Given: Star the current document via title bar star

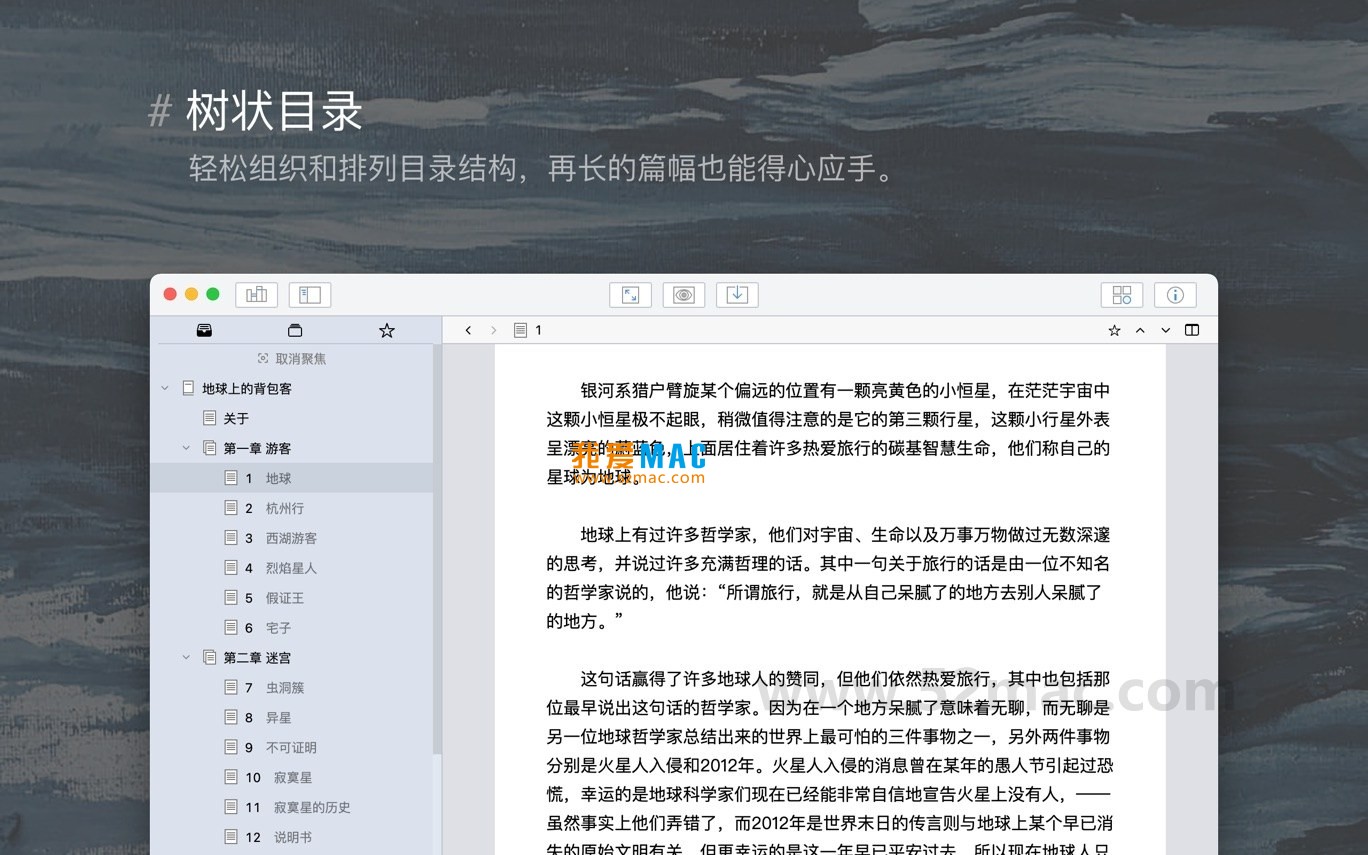Looking at the screenshot, I should 1114,329.
